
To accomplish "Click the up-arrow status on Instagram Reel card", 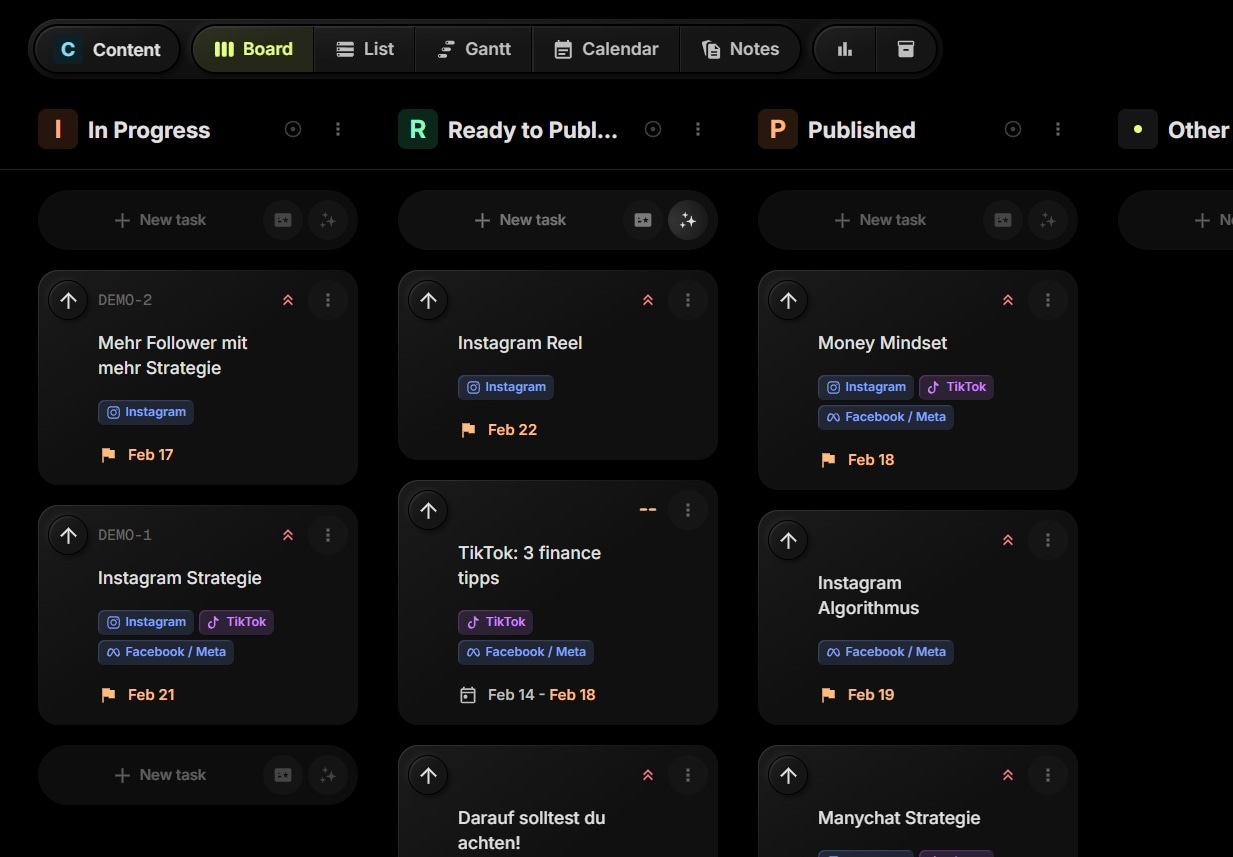I will tap(428, 300).
